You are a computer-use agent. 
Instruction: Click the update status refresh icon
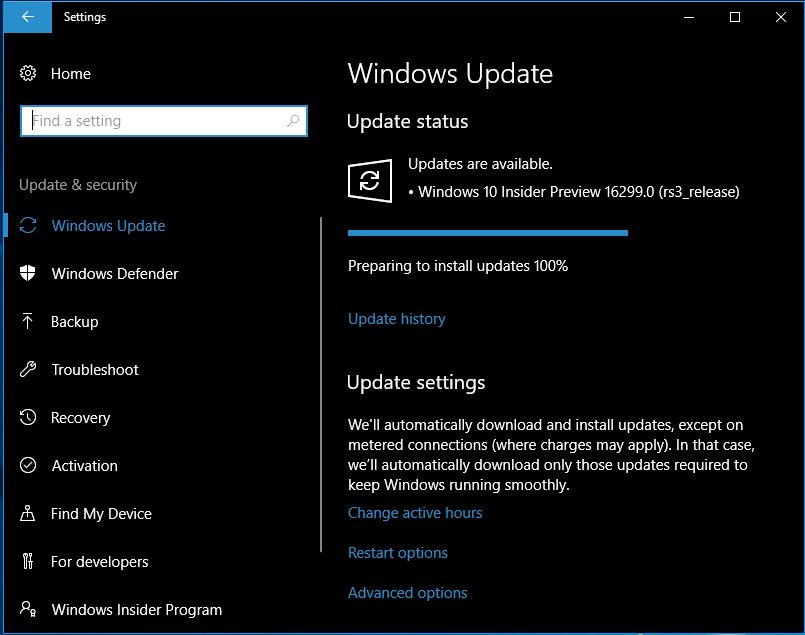coord(370,181)
